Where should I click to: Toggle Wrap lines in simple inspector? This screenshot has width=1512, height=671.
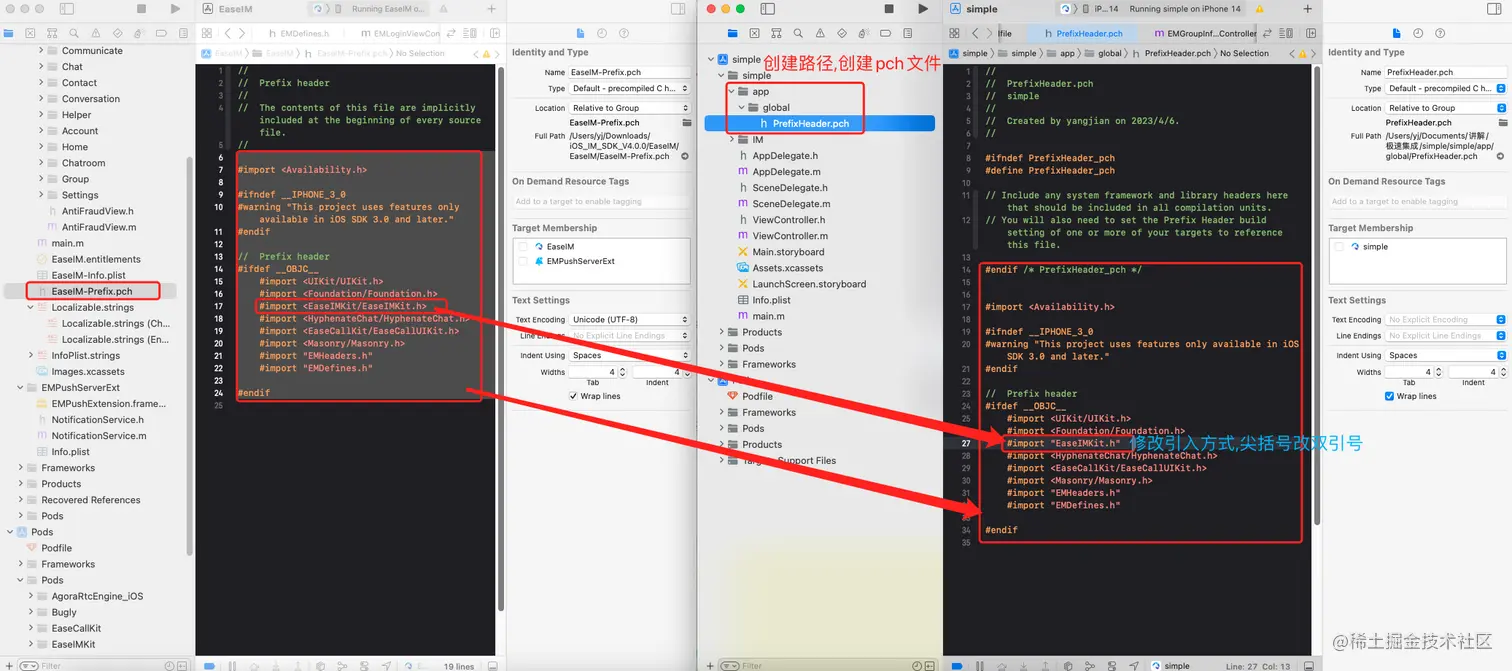click(x=1389, y=396)
